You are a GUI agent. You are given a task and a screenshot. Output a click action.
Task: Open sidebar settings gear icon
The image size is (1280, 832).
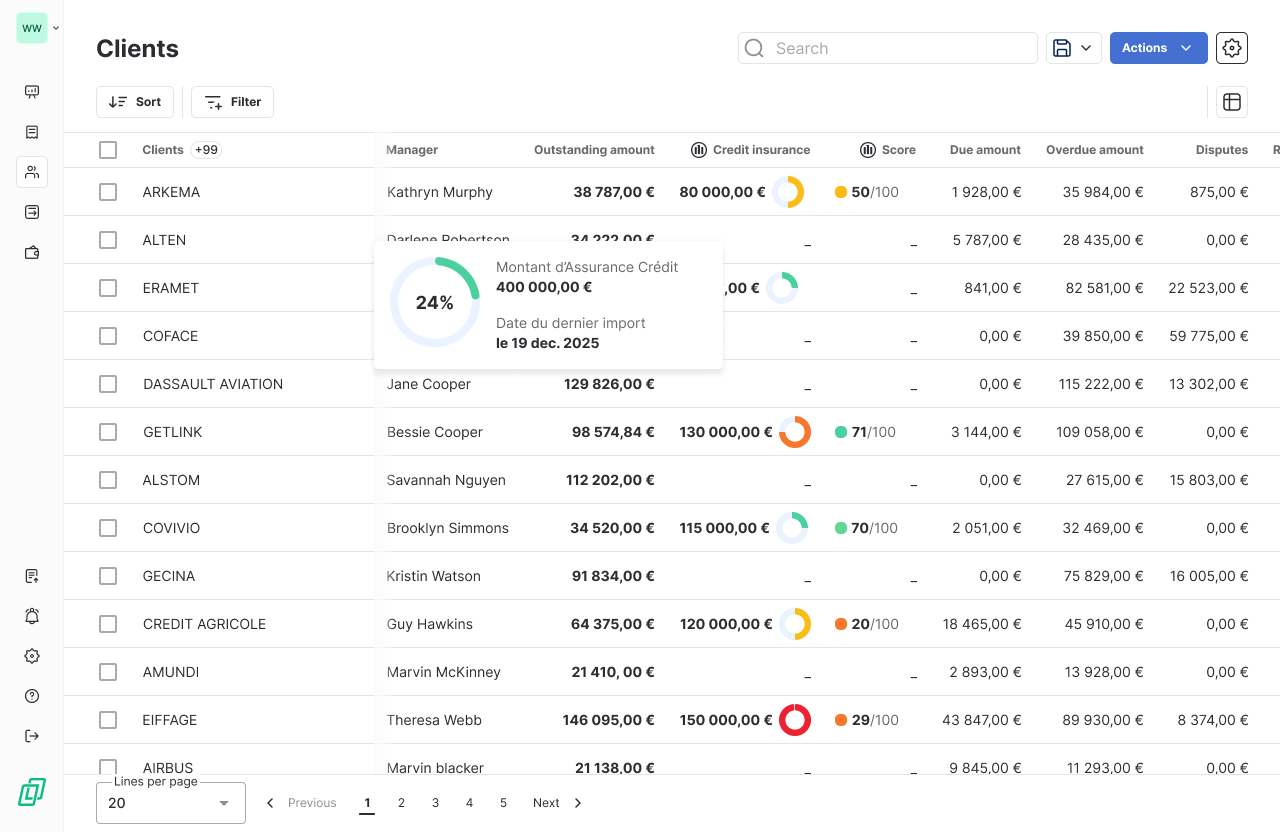click(x=32, y=656)
